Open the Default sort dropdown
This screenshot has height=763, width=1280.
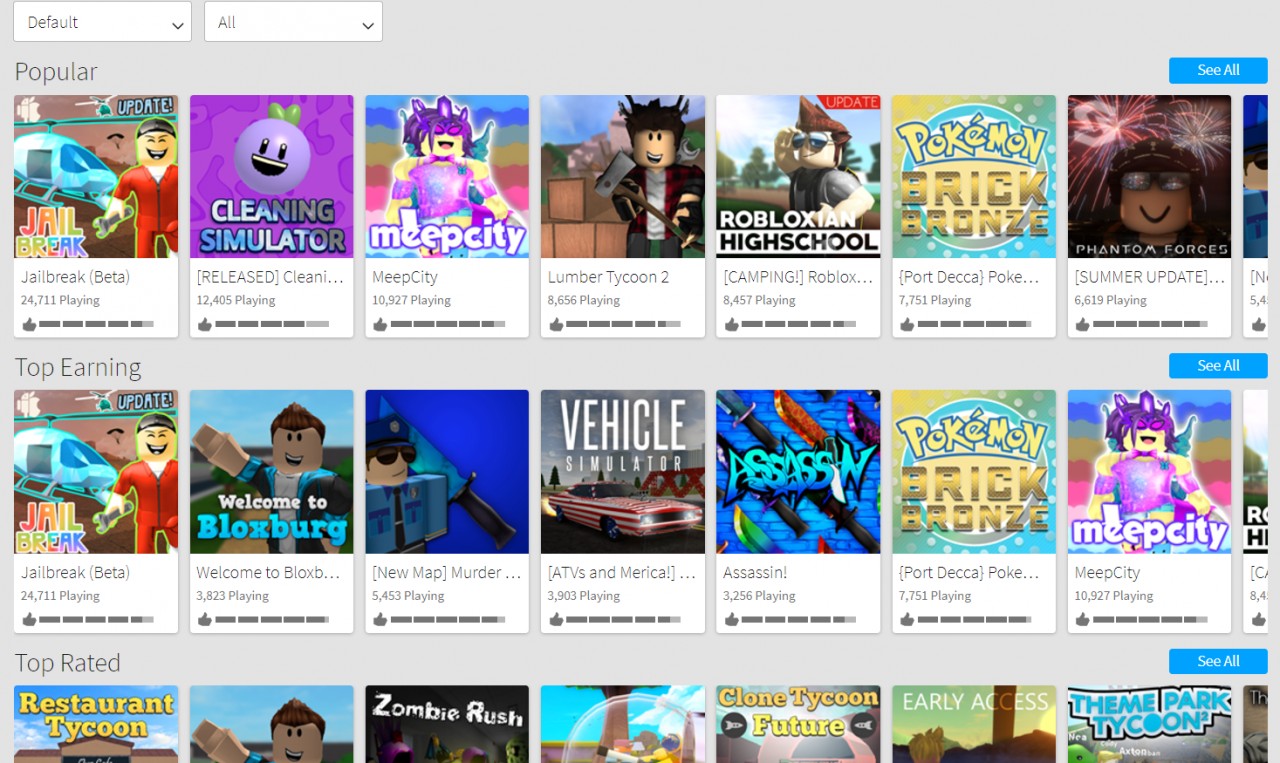(x=102, y=22)
